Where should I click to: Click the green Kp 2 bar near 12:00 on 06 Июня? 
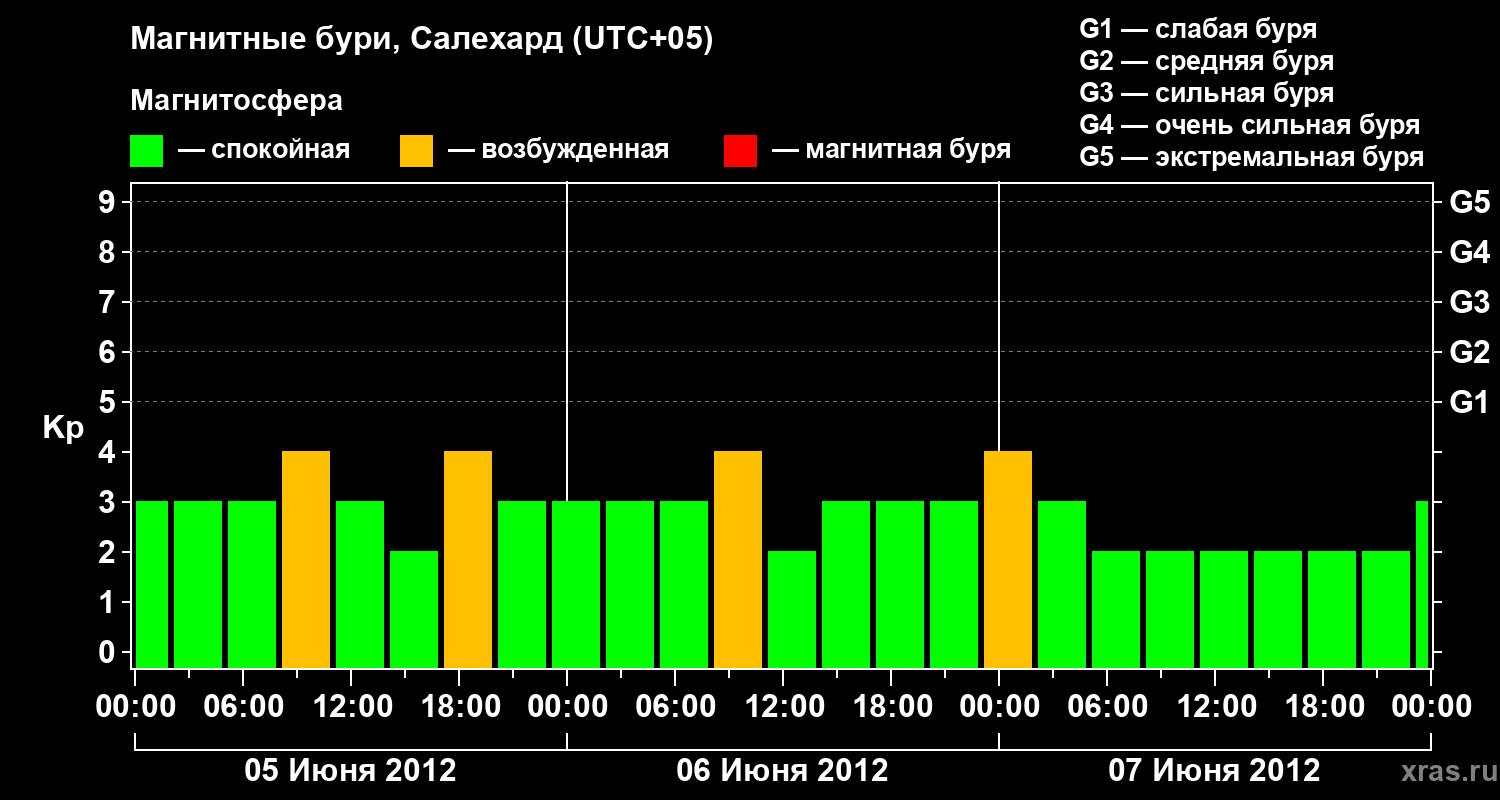(x=792, y=610)
